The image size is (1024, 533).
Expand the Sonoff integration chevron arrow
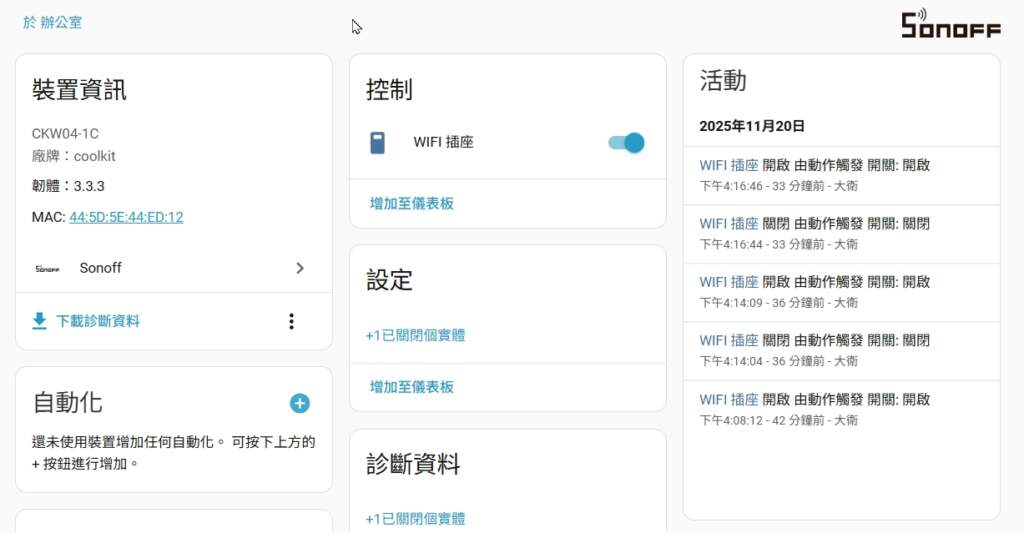click(300, 268)
